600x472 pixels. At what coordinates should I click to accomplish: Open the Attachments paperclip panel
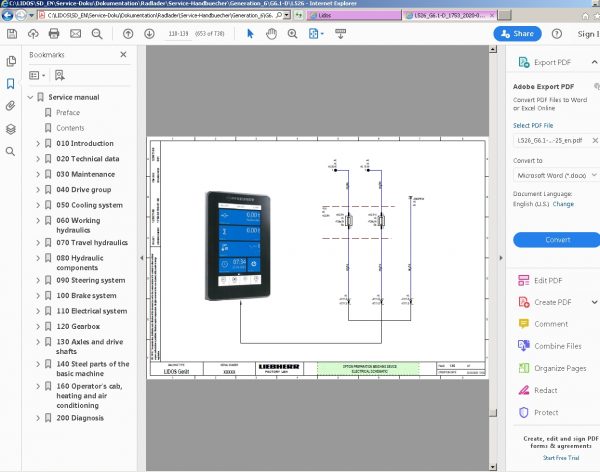tap(10, 106)
